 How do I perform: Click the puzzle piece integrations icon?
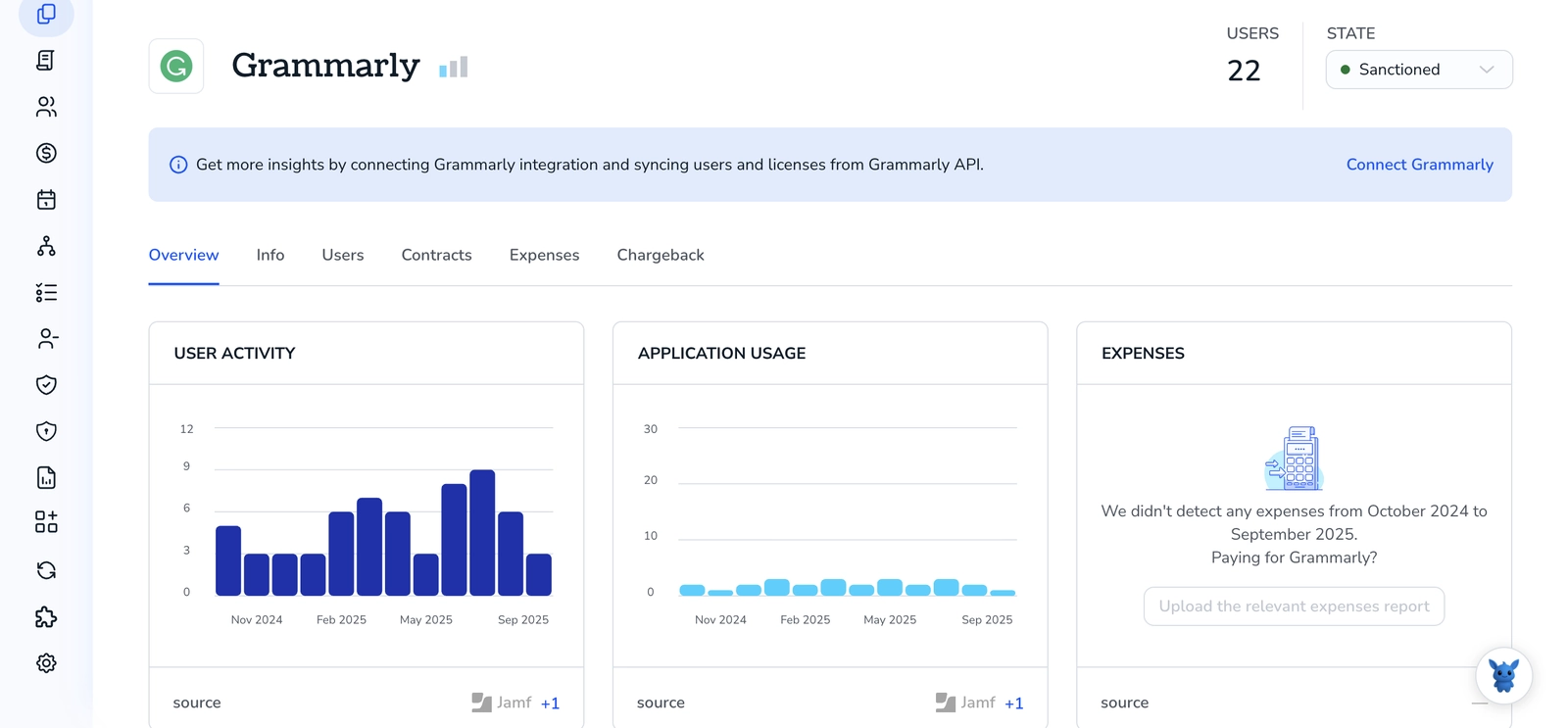tap(46, 617)
